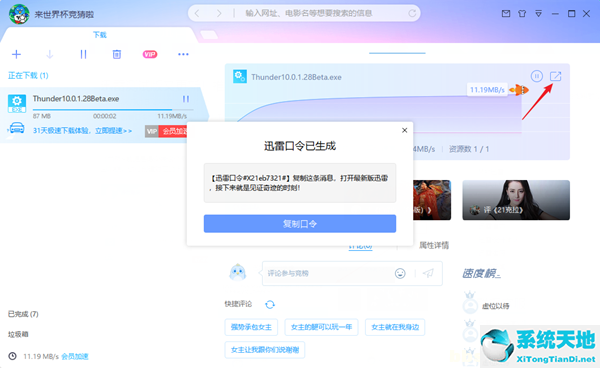Click the trash delete task icon

pos(117,54)
